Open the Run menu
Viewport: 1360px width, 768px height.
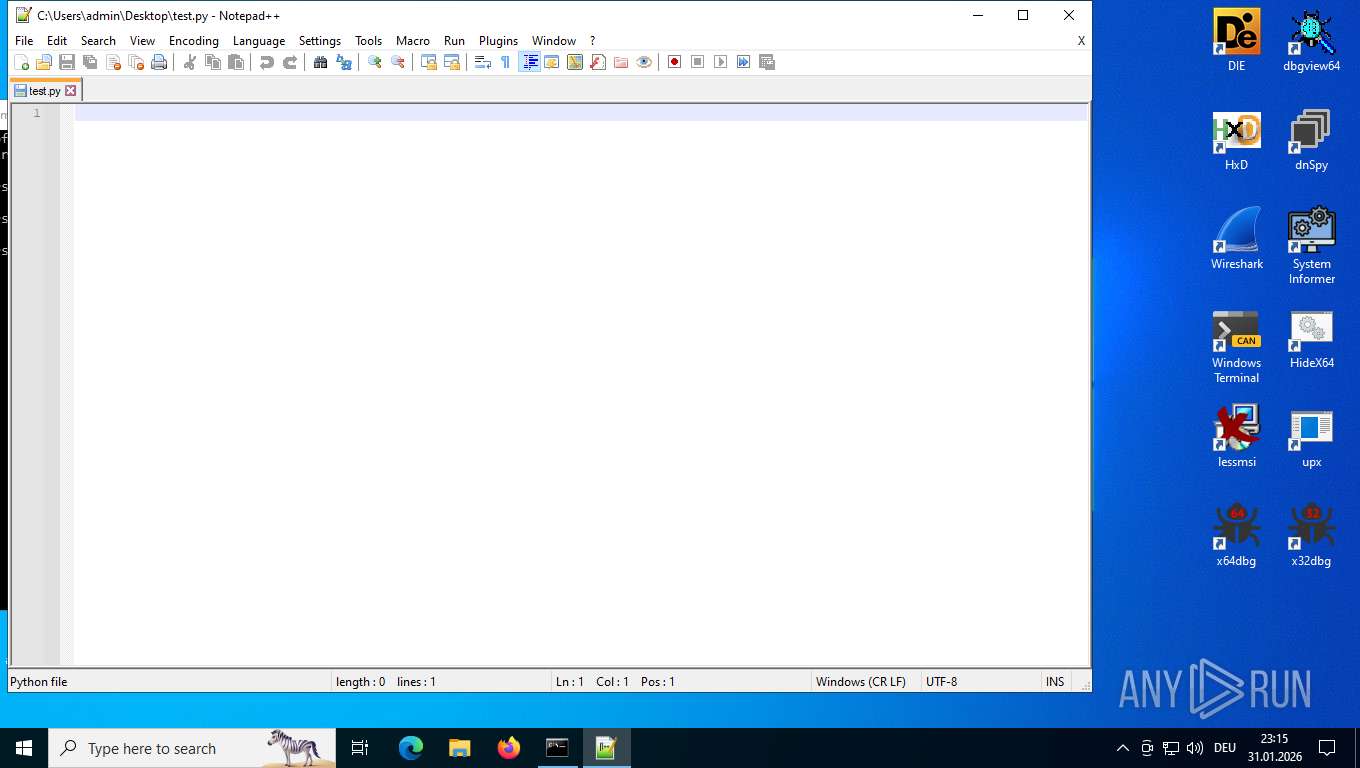pyautogui.click(x=455, y=41)
